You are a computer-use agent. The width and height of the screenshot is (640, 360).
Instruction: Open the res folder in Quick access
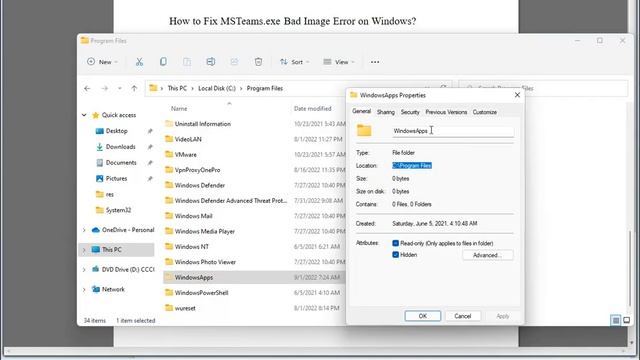[105, 195]
